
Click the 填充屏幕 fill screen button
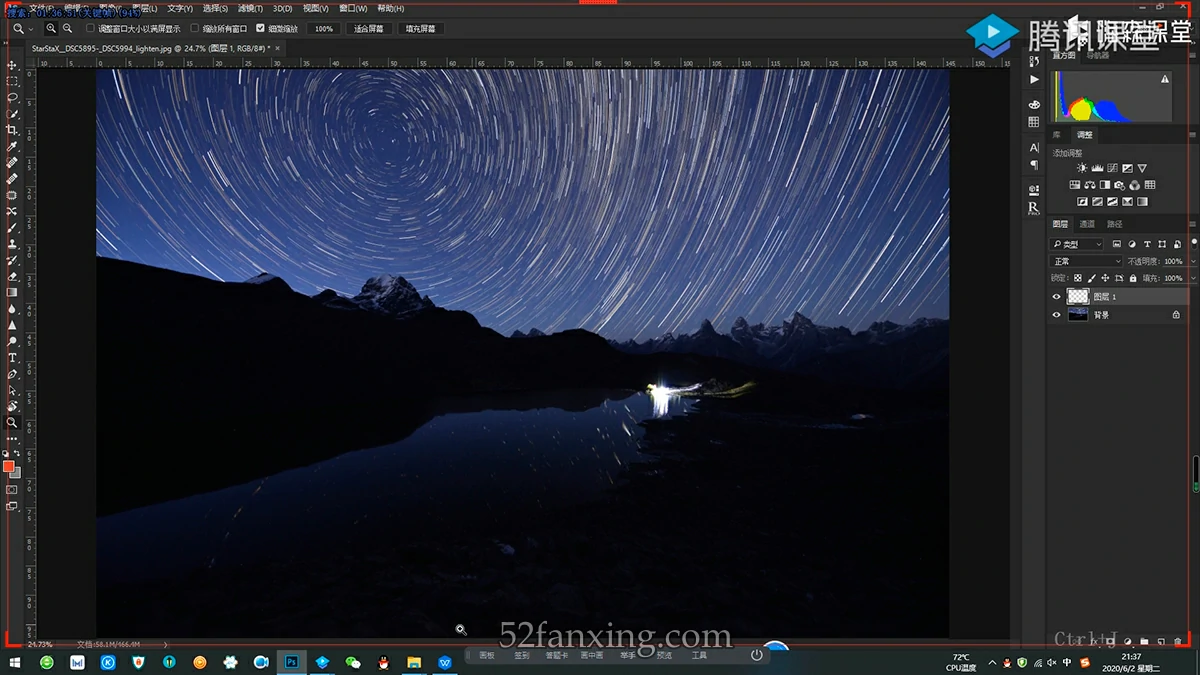coord(421,29)
